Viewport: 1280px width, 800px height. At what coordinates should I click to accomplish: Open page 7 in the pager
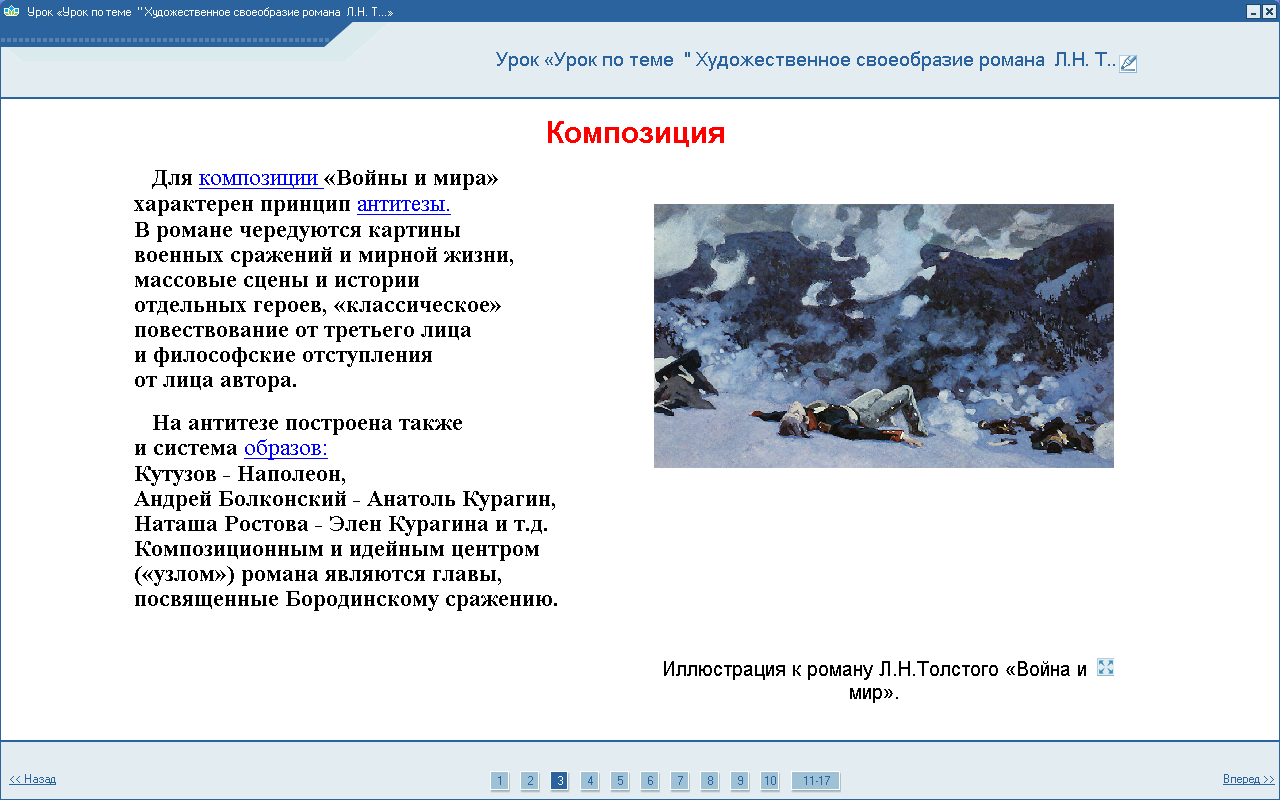pyautogui.click(x=680, y=781)
